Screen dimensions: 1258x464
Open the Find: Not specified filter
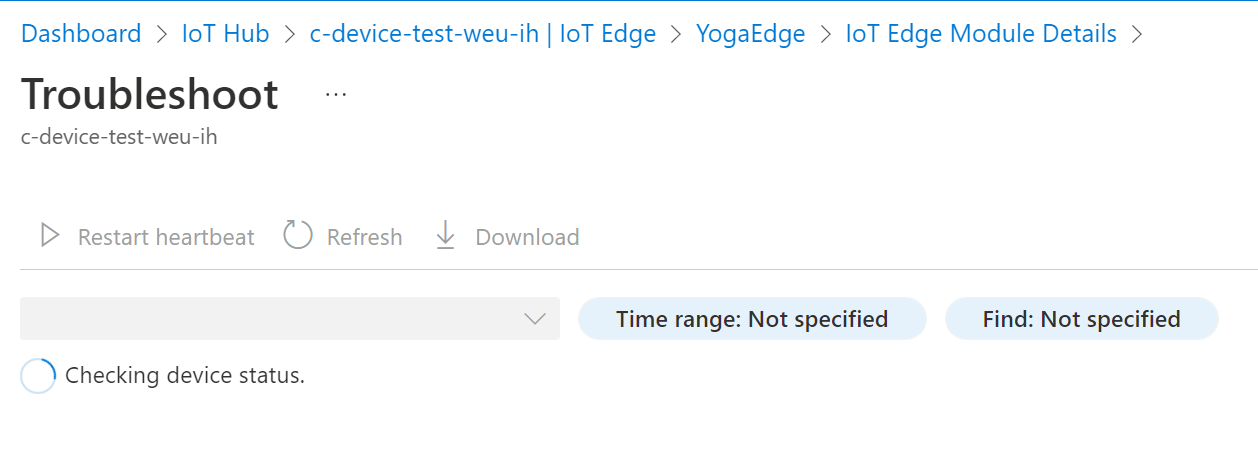pos(1081,319)
